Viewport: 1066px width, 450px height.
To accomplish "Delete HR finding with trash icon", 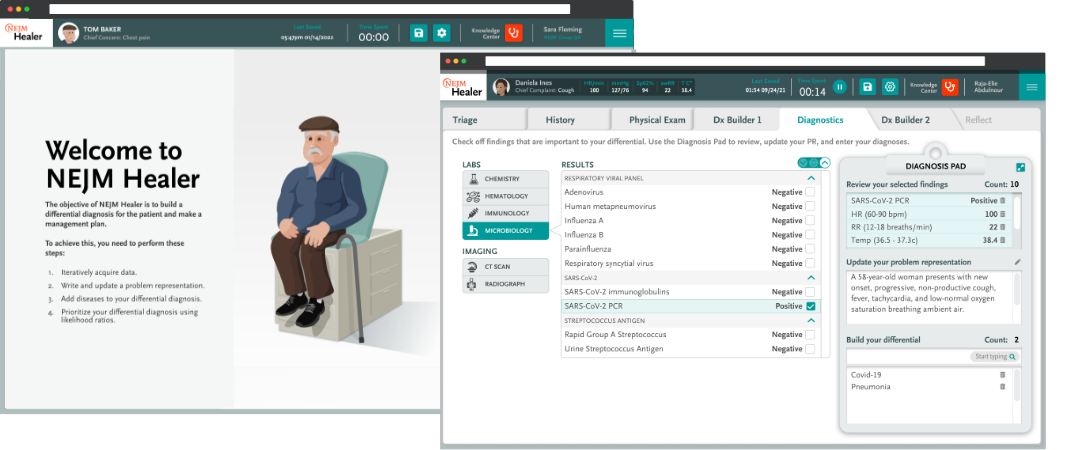I will [1002, 214].
